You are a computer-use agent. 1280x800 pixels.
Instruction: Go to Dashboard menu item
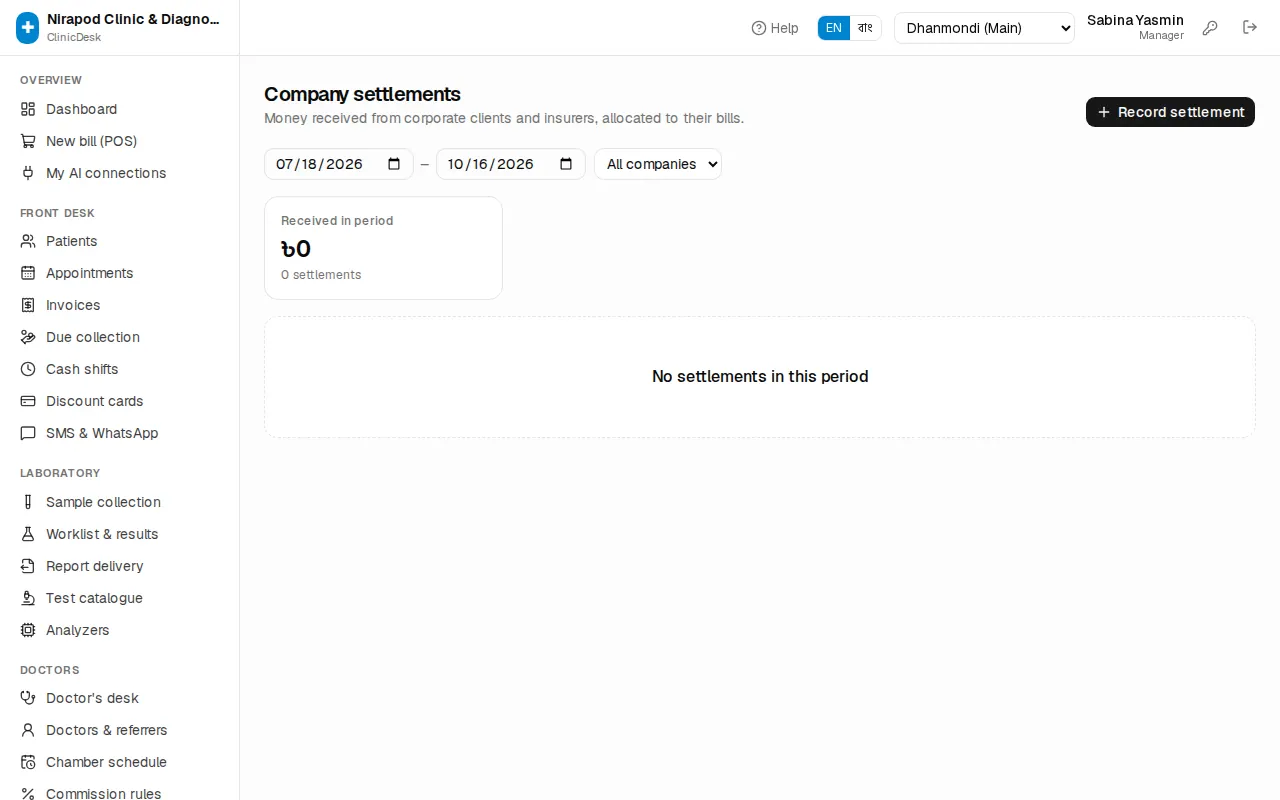coord(120,109)
